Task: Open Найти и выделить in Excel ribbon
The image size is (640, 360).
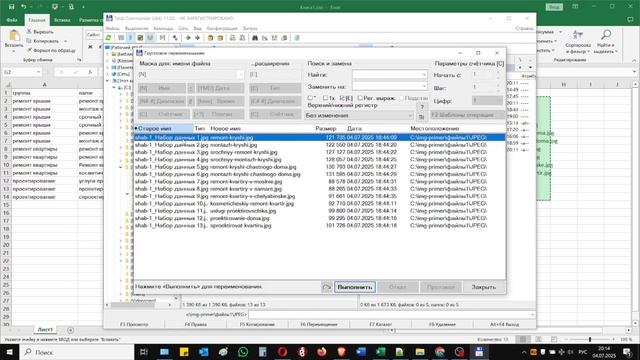Action: pos(606,42)
